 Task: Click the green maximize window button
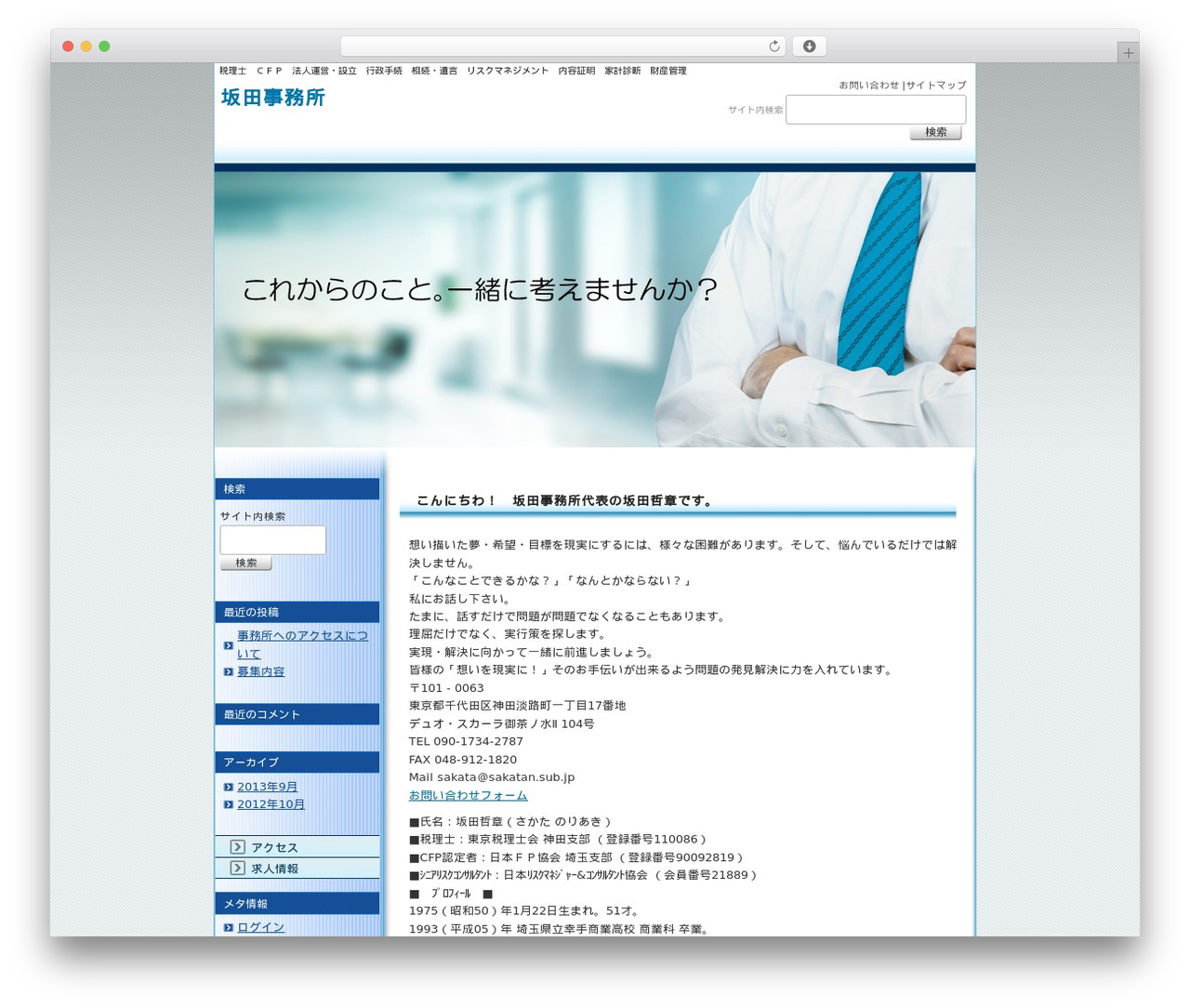pyautogui.click(x=104, y=46)
